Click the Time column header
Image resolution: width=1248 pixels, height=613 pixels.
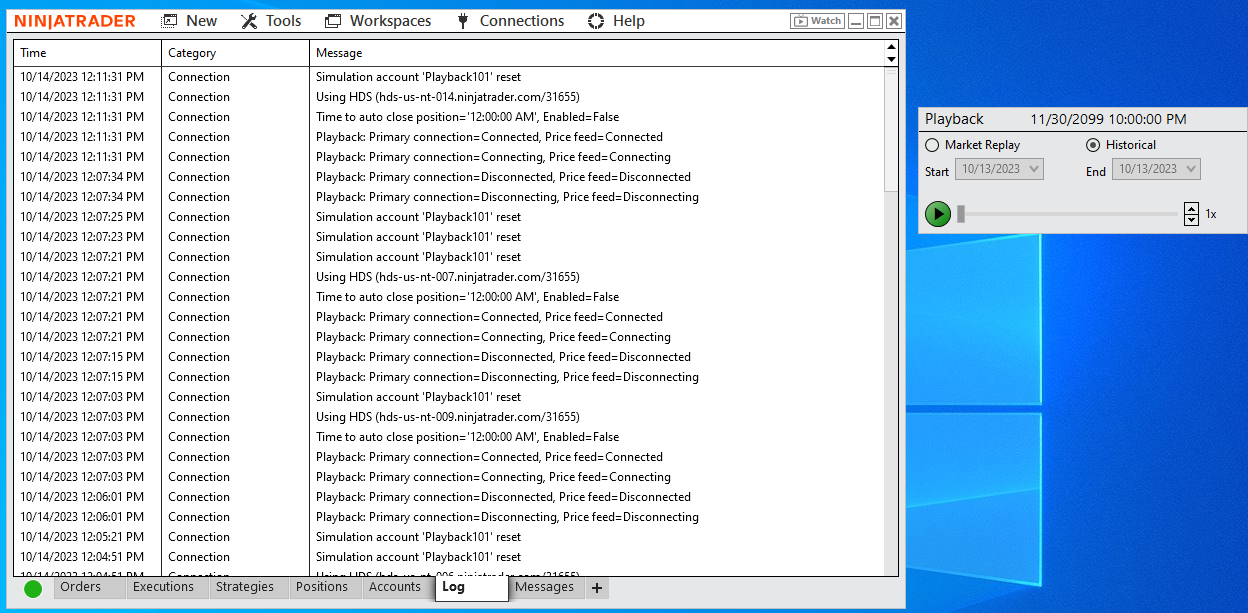87,53
